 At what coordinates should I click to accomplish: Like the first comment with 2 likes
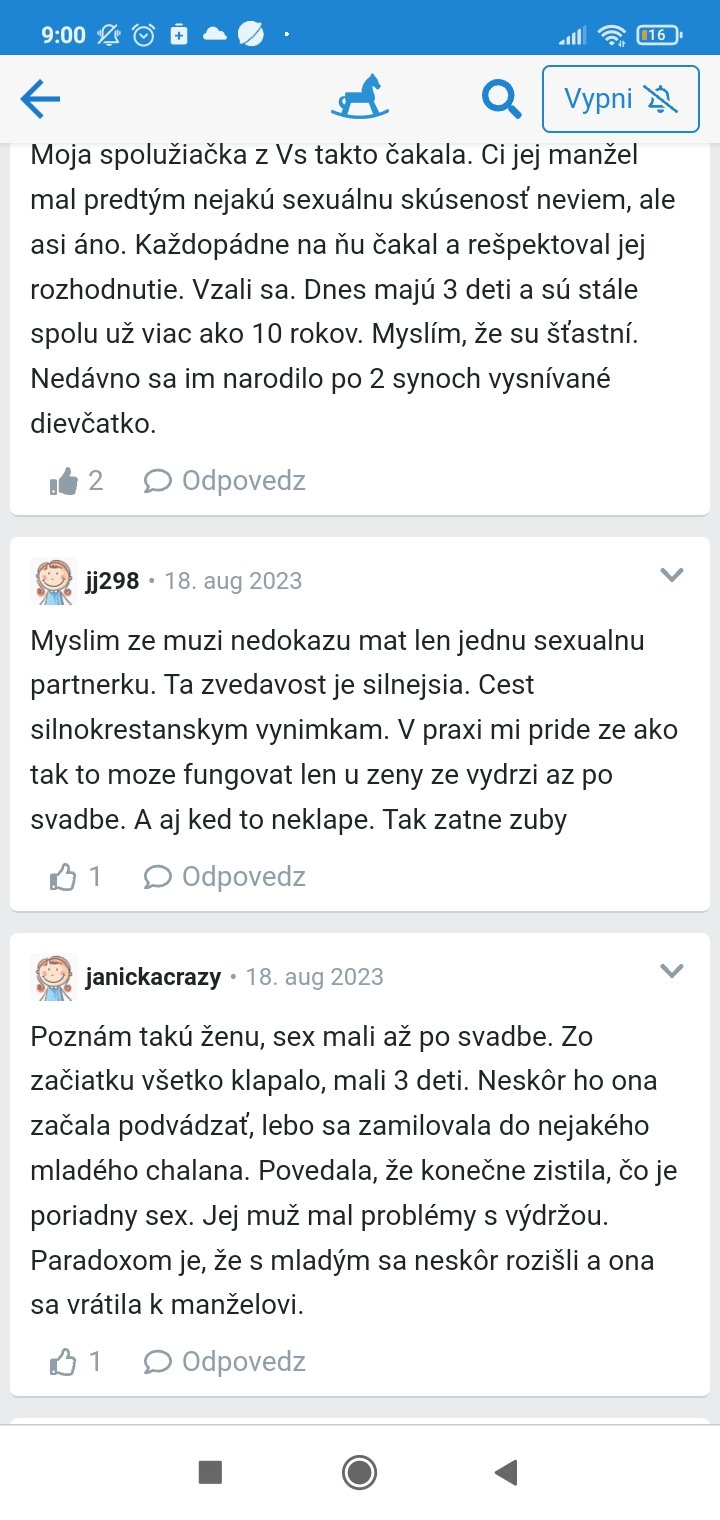click(x=64, y=482)
